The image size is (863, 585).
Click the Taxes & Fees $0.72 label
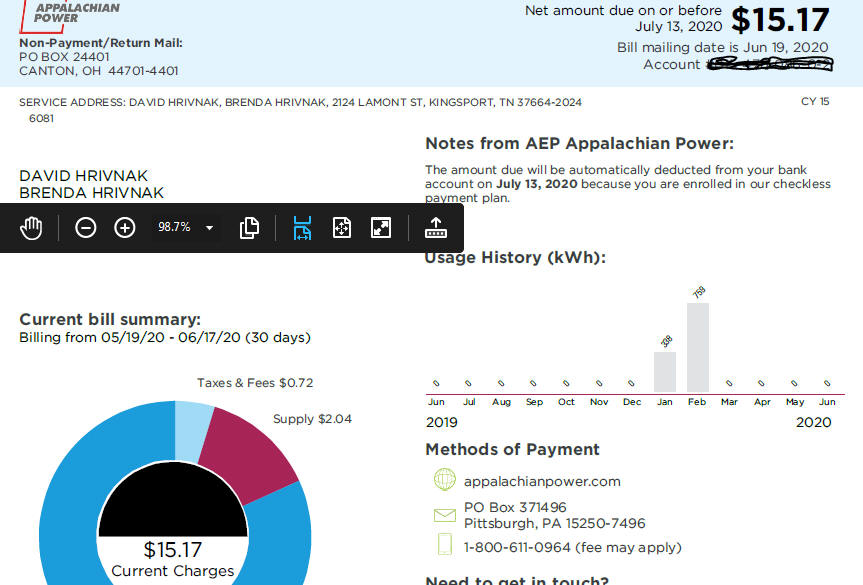point(255,382)
